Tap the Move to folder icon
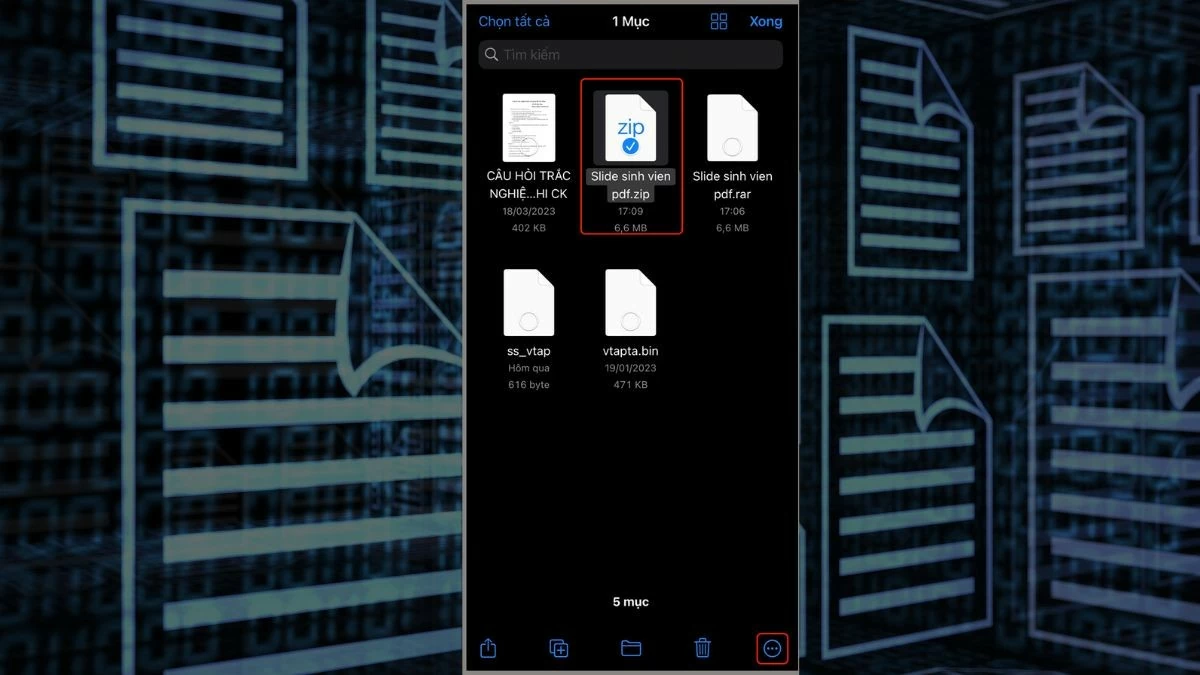 tap(629, 648)
